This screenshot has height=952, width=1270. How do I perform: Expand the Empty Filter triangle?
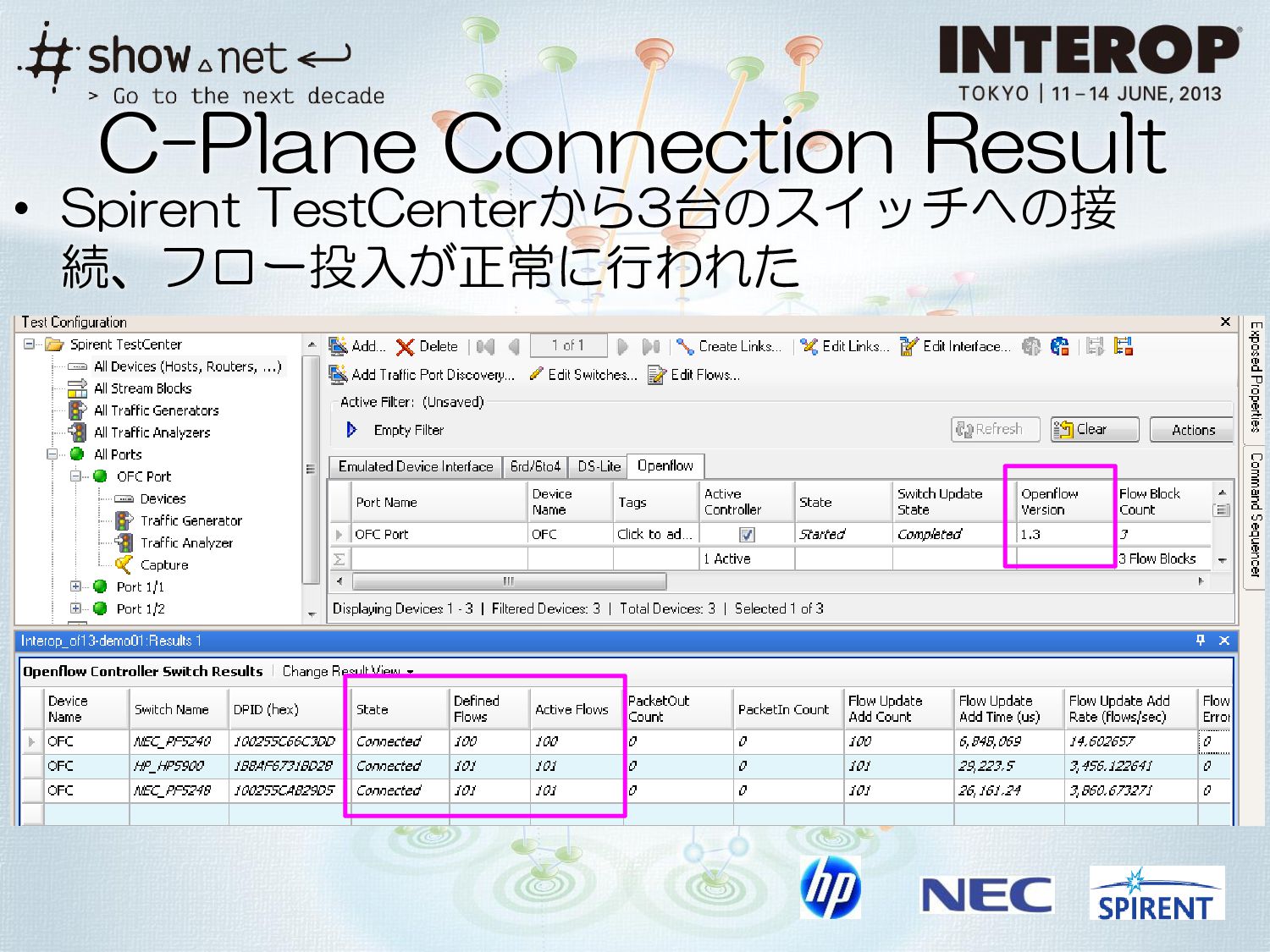pos(351,430)
